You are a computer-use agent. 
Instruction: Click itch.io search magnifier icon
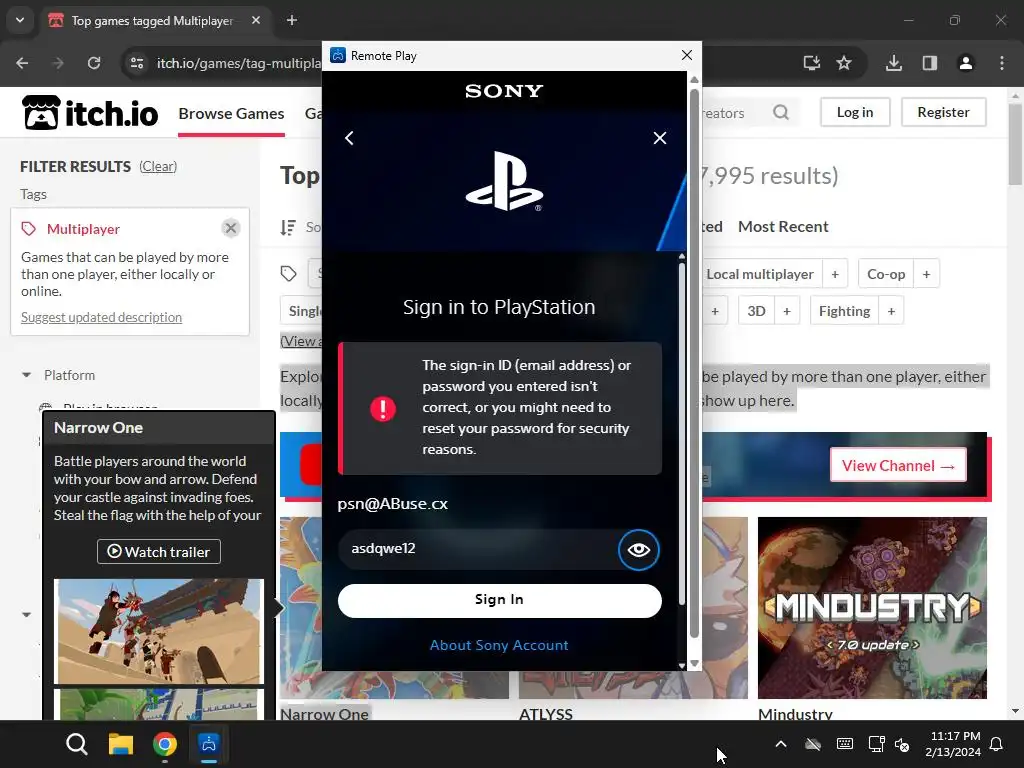pyautogui.click(x=781, y=112)
